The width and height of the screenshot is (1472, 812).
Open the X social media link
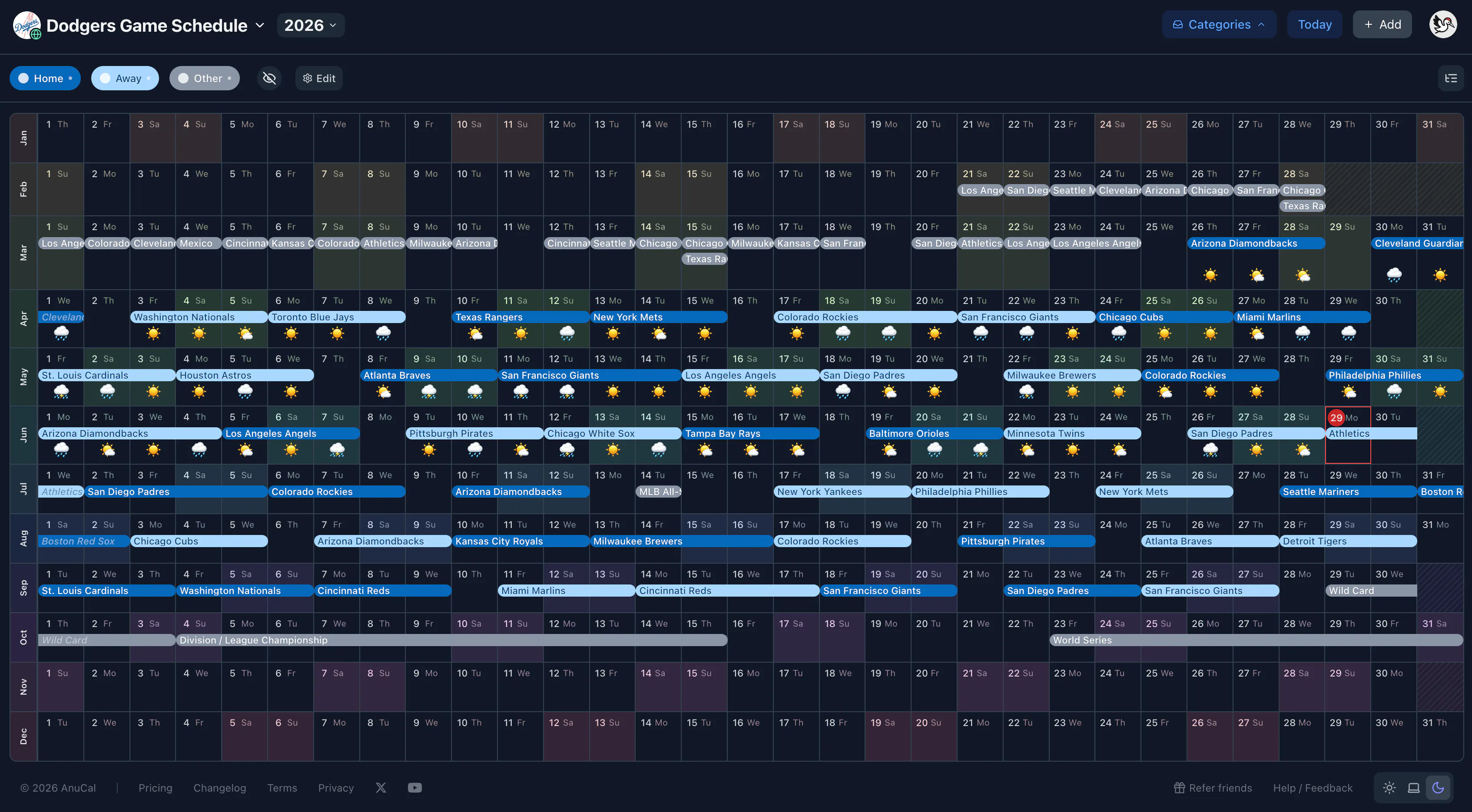pos(381,787)
